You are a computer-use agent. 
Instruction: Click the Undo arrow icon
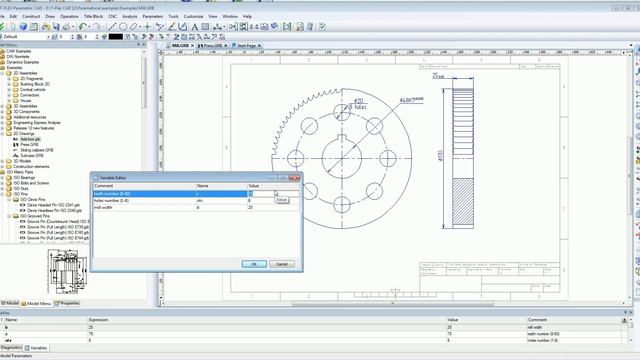83,27
